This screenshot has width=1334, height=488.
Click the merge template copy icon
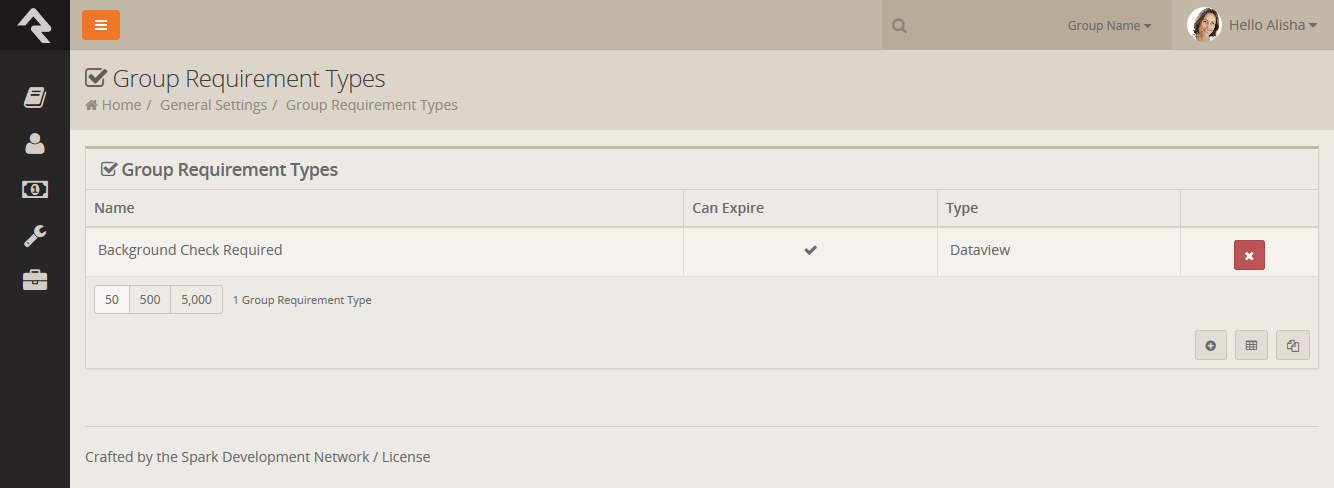tap(1292, 345)
